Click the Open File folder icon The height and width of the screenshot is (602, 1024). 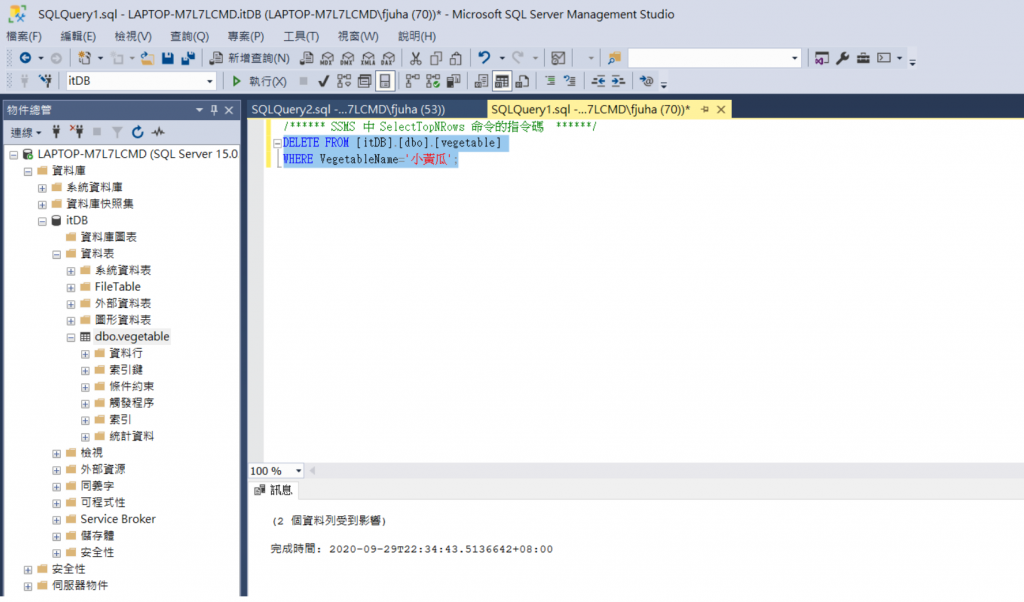pos(148,58)
